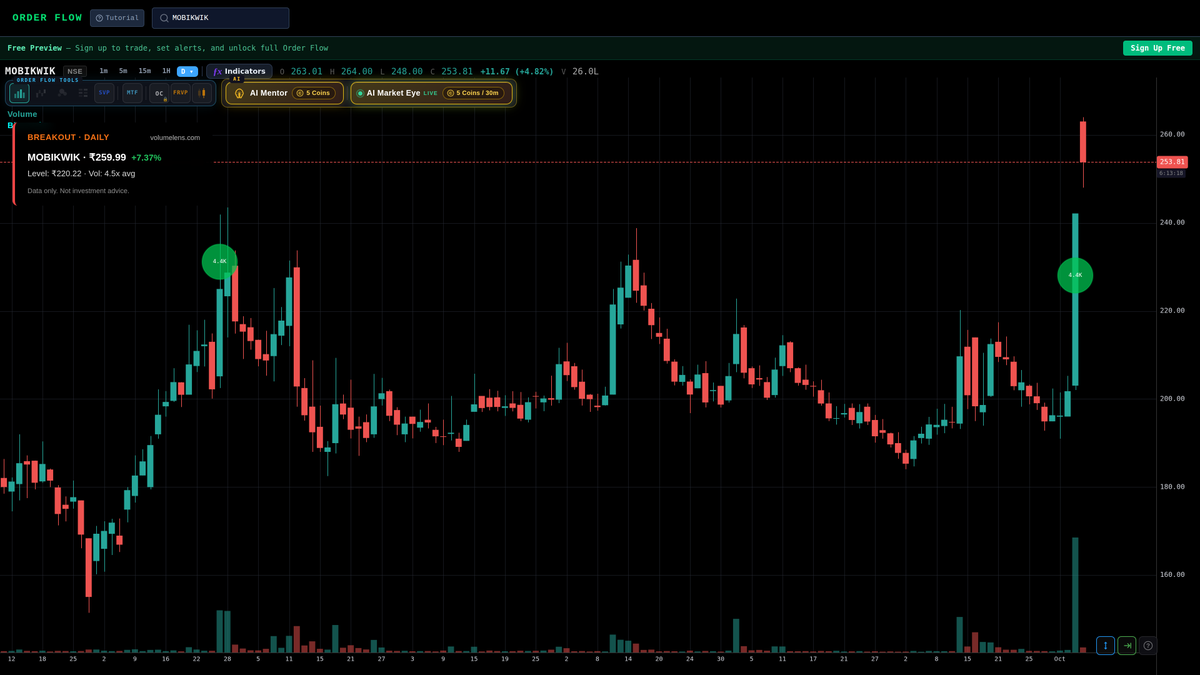The width and height of the screenshot is (1200, 675).
Task: Select the second order flow tool icon
Action: 41,93
